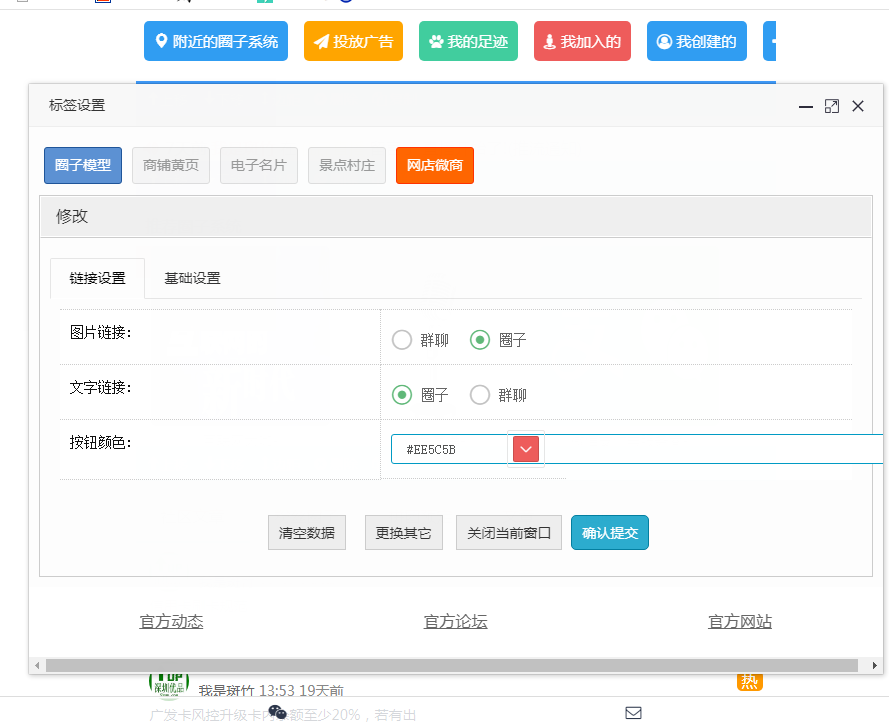Open 附近的圈子系统 location button
This screenshot has width=889, height=722.
point(215,42)
